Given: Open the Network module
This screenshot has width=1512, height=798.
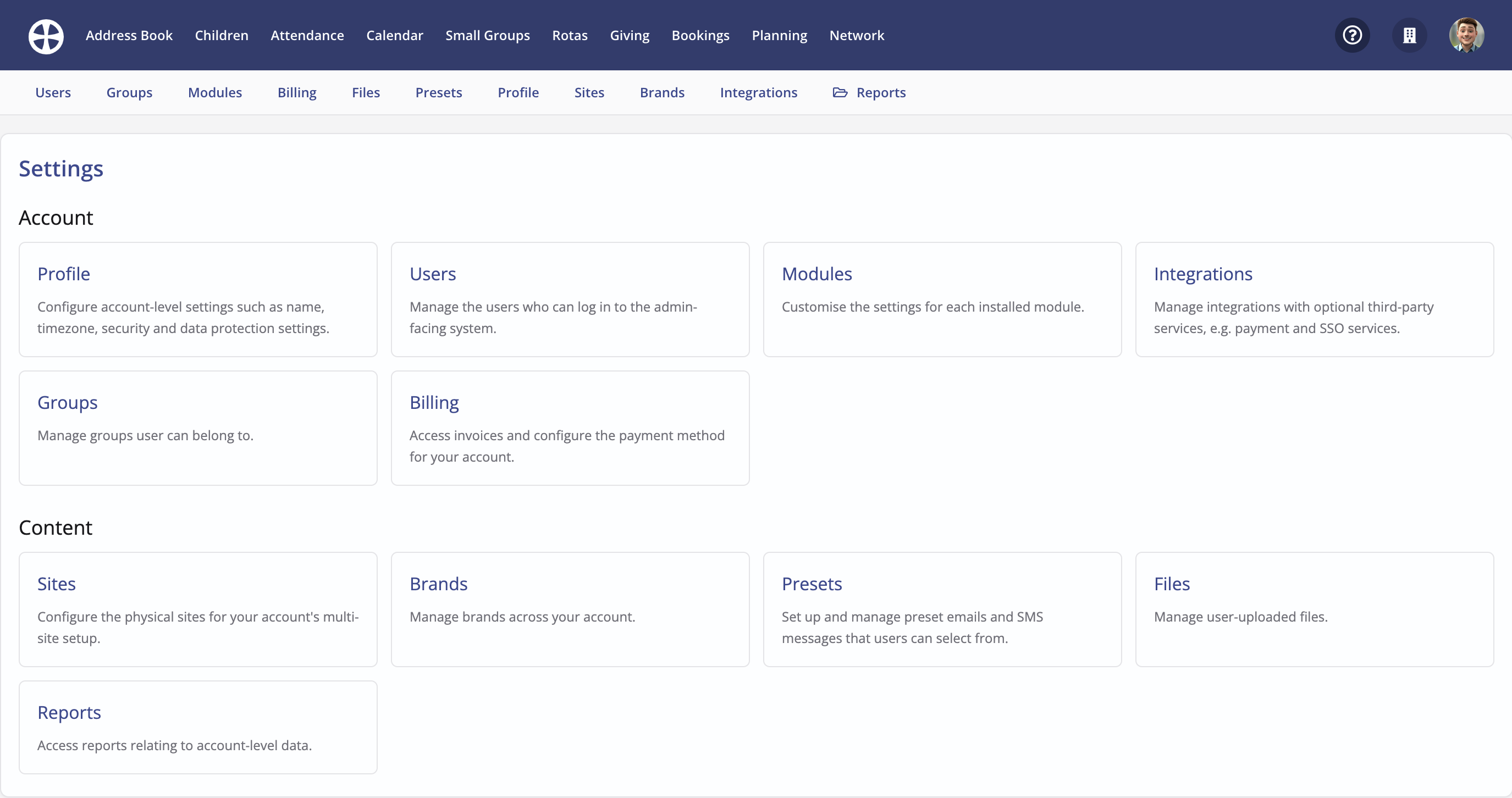Looking at the screenshot, I should 857,35.
